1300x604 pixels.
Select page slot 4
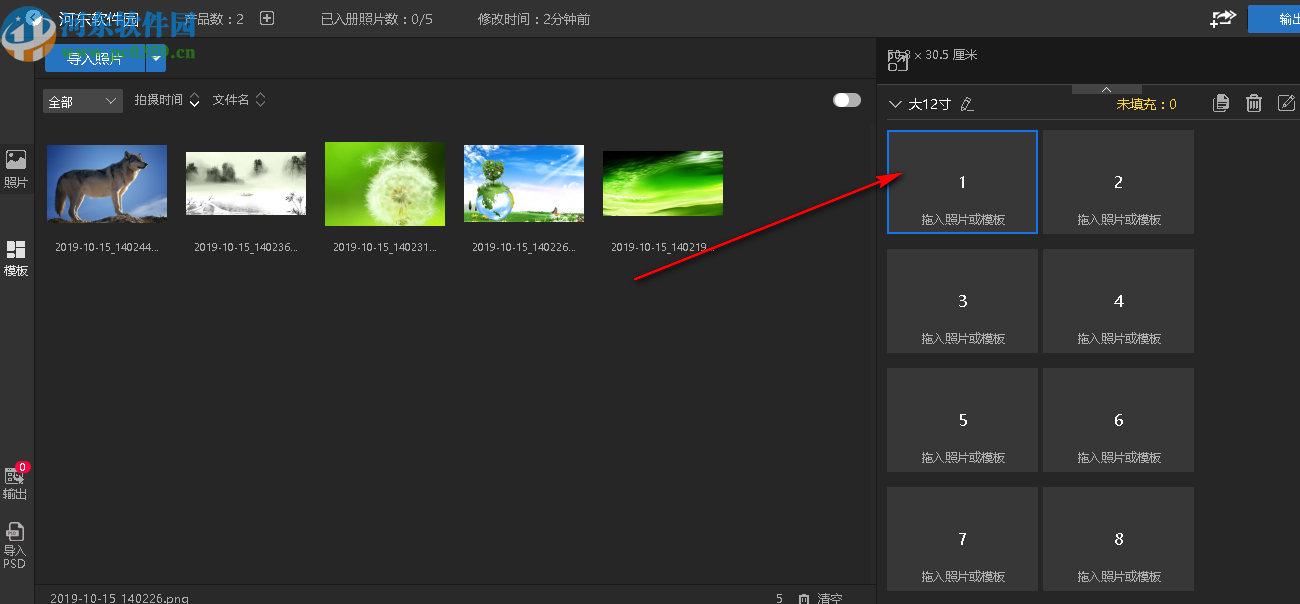click(x=1118, y=301)
